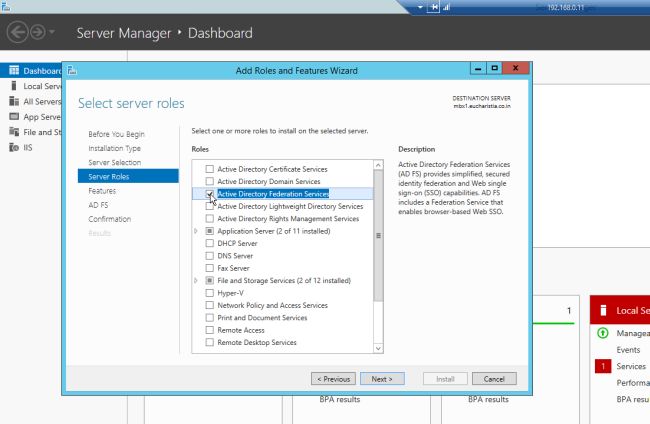Click red Services alert count badge

[603, 366]
